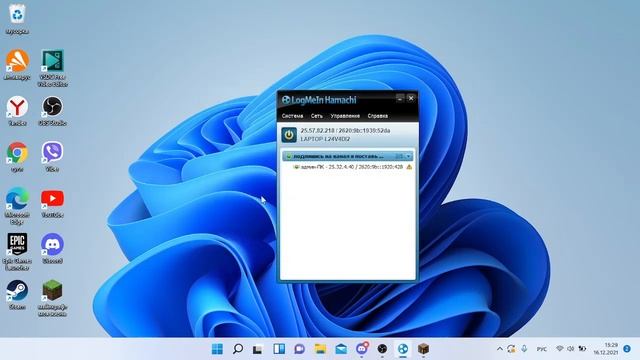Open the Wi-Fi network tray icon

point(560,349)
